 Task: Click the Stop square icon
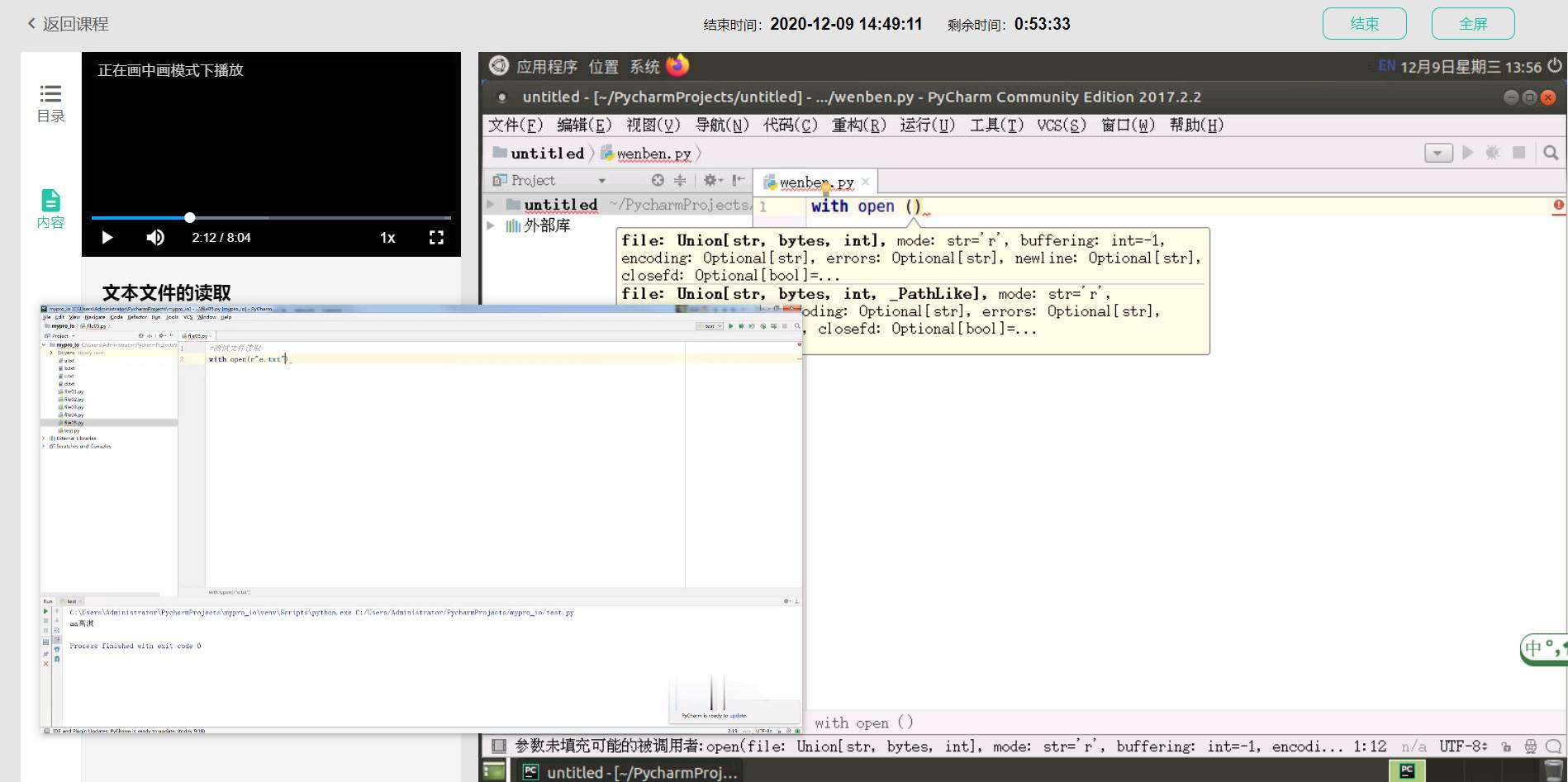click(1518, 153)
